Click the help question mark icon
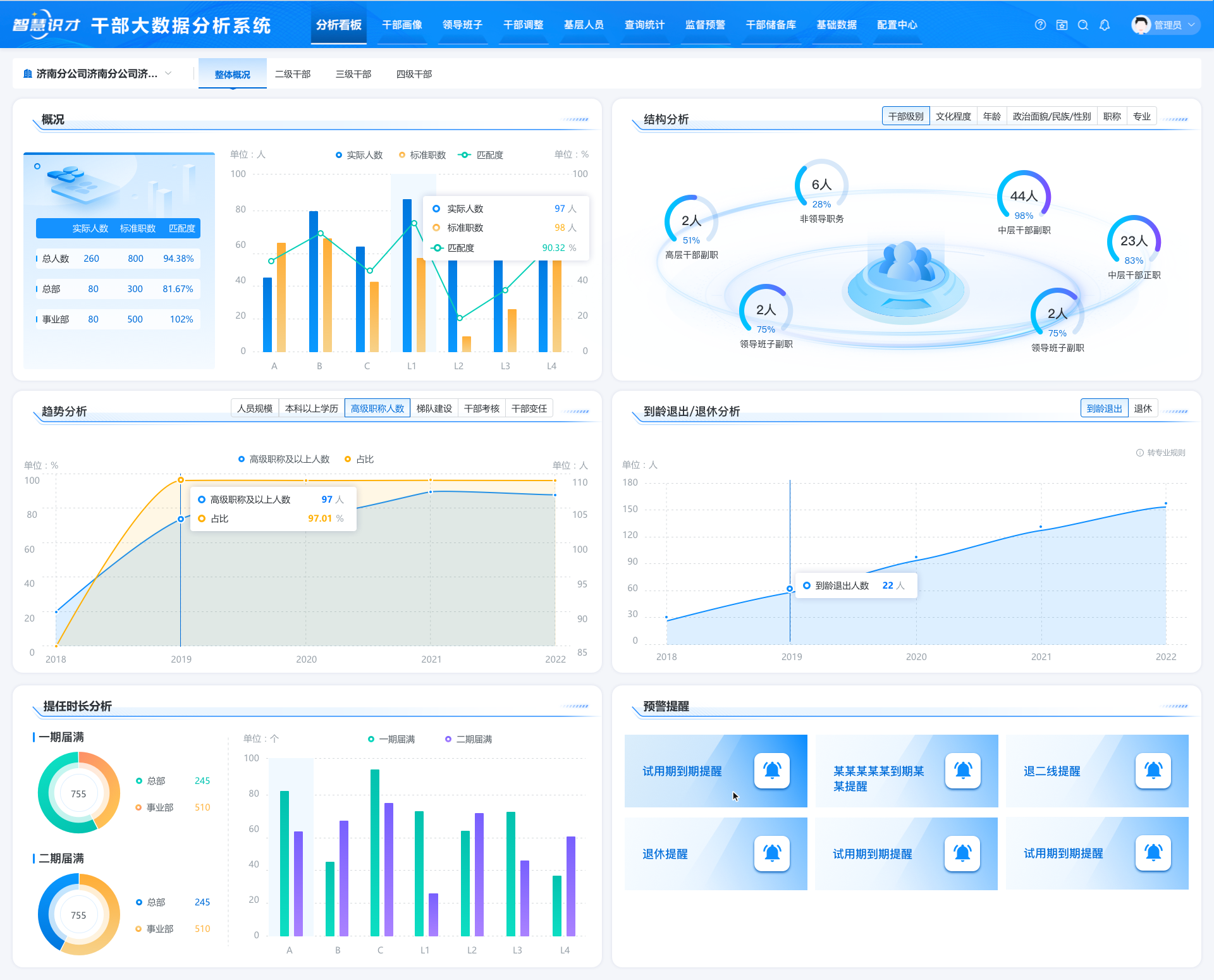Image resolution: width=1214 pixels, height=980 pixels. pos(1040,25)
